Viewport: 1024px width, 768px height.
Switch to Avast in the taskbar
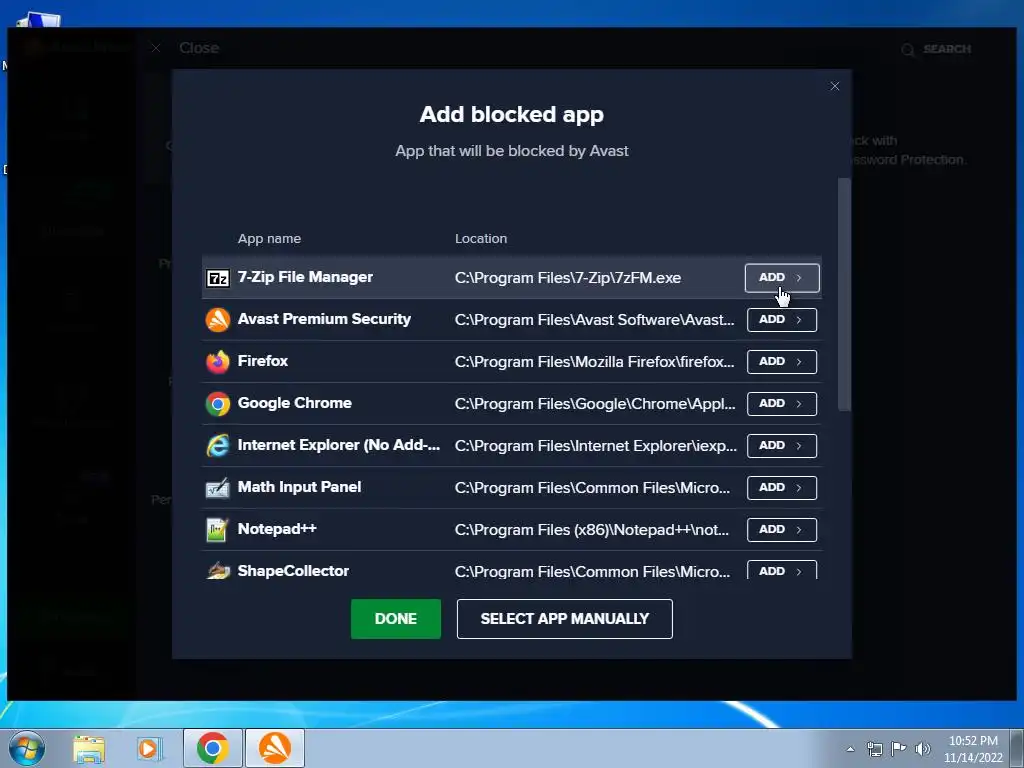click(275, 748)
